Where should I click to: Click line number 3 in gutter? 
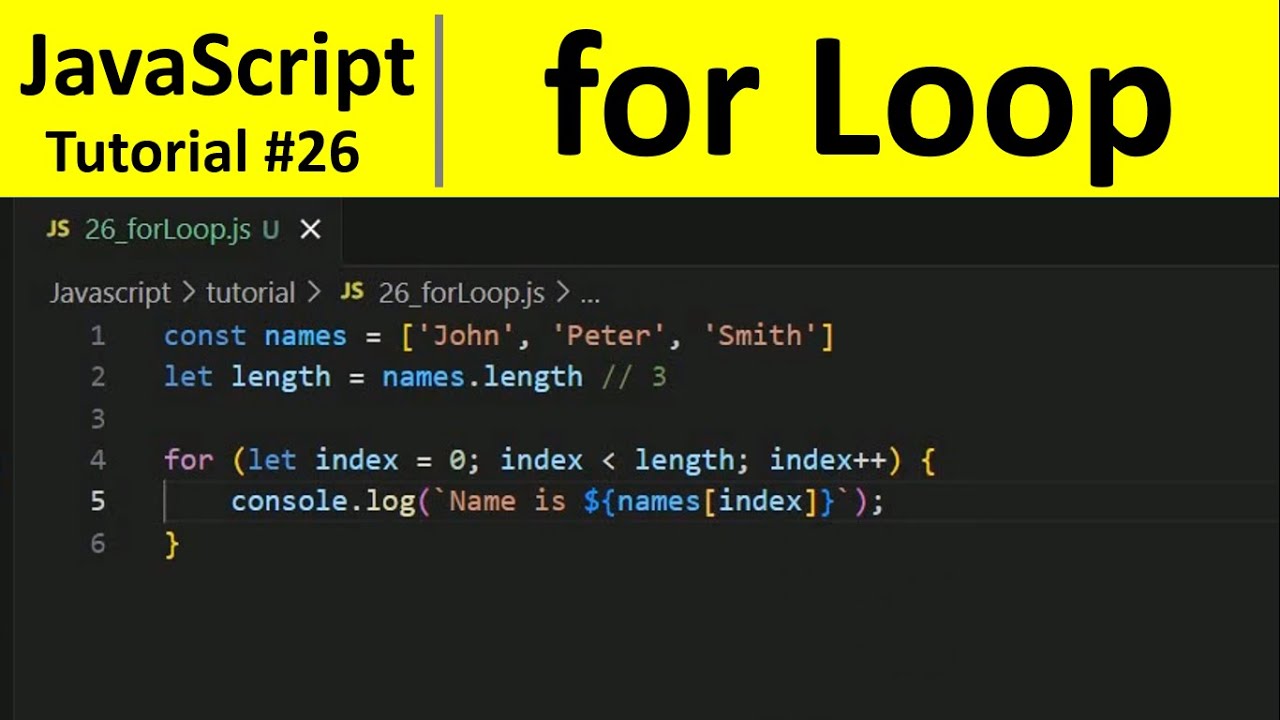pos(98,418)
